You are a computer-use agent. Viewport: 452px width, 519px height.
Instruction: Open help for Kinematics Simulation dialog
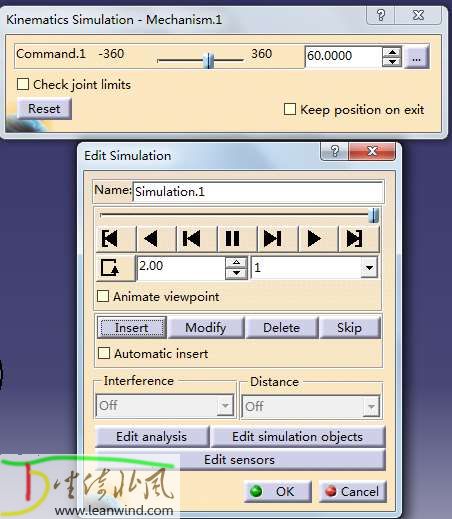[381, 15]
